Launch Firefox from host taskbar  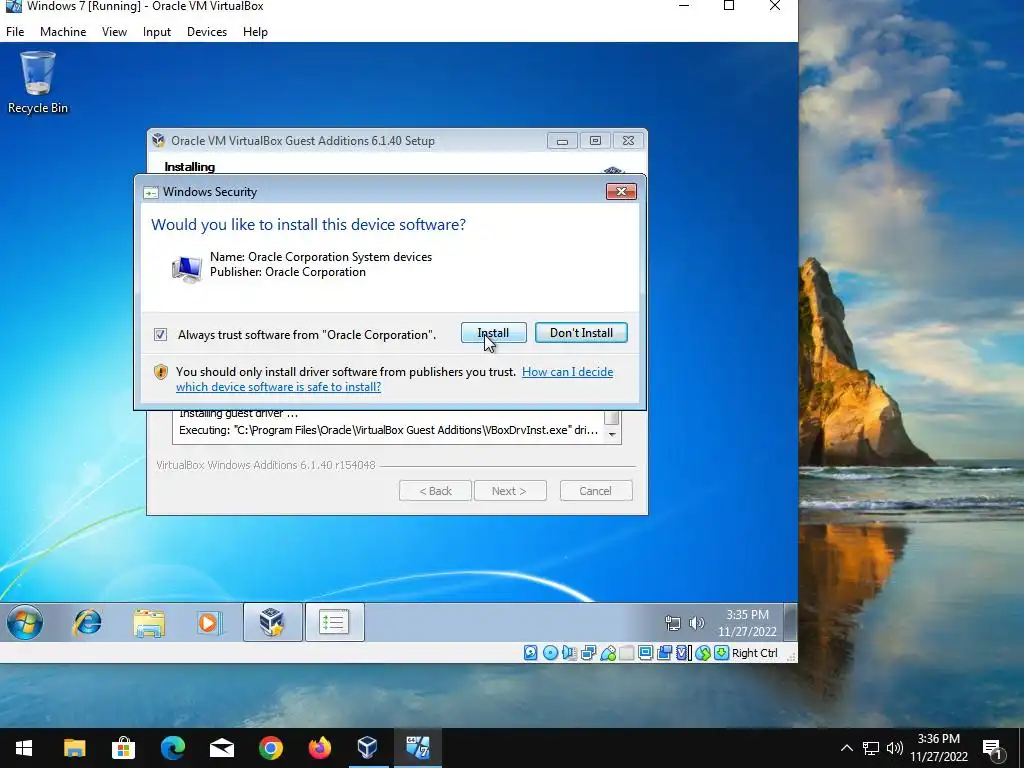click(319, 748)
